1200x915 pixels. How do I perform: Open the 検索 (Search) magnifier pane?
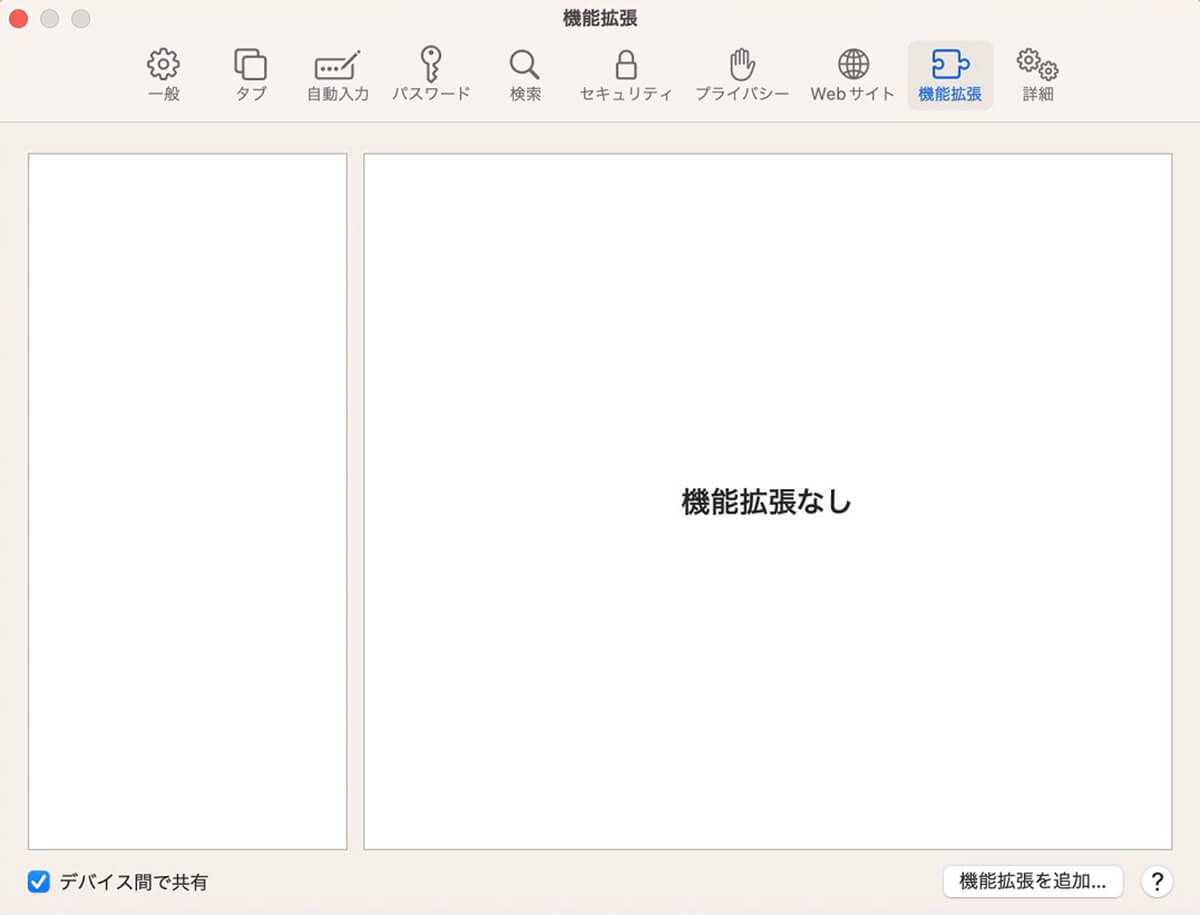(x=524, y=76)
